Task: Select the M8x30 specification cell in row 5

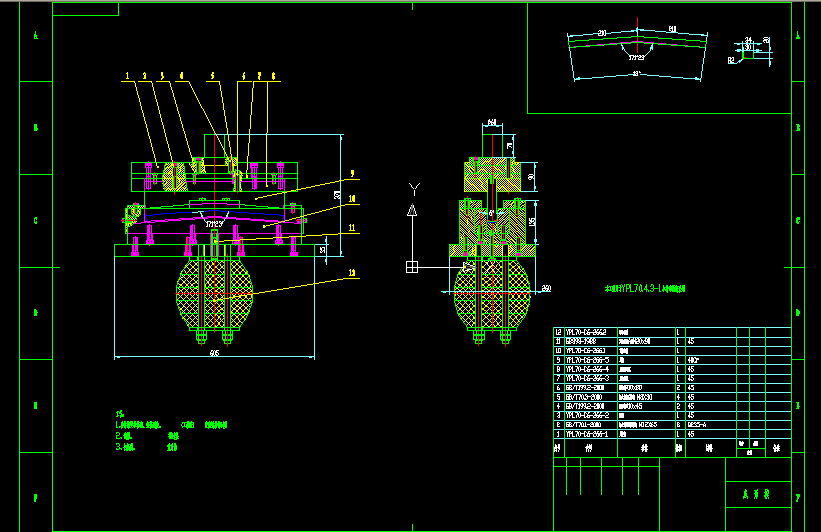Action: pos(636,397)
